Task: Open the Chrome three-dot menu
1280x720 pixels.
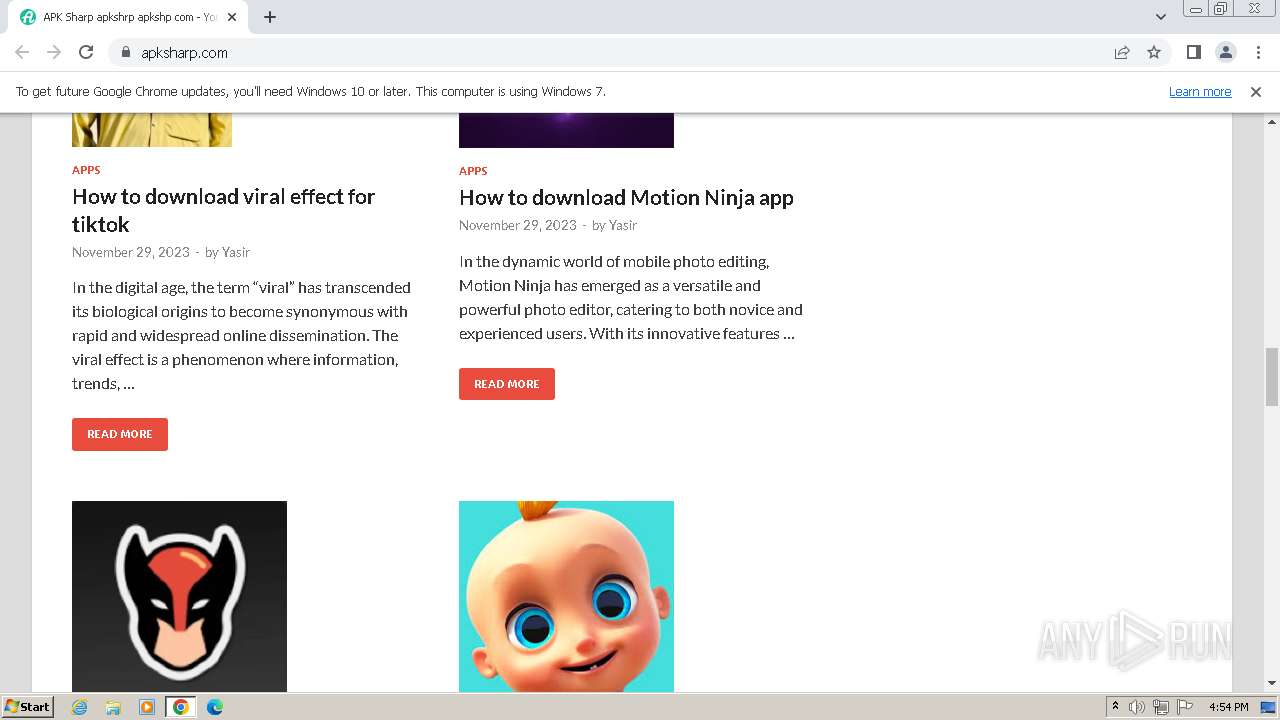Action: coord(1258,52)
